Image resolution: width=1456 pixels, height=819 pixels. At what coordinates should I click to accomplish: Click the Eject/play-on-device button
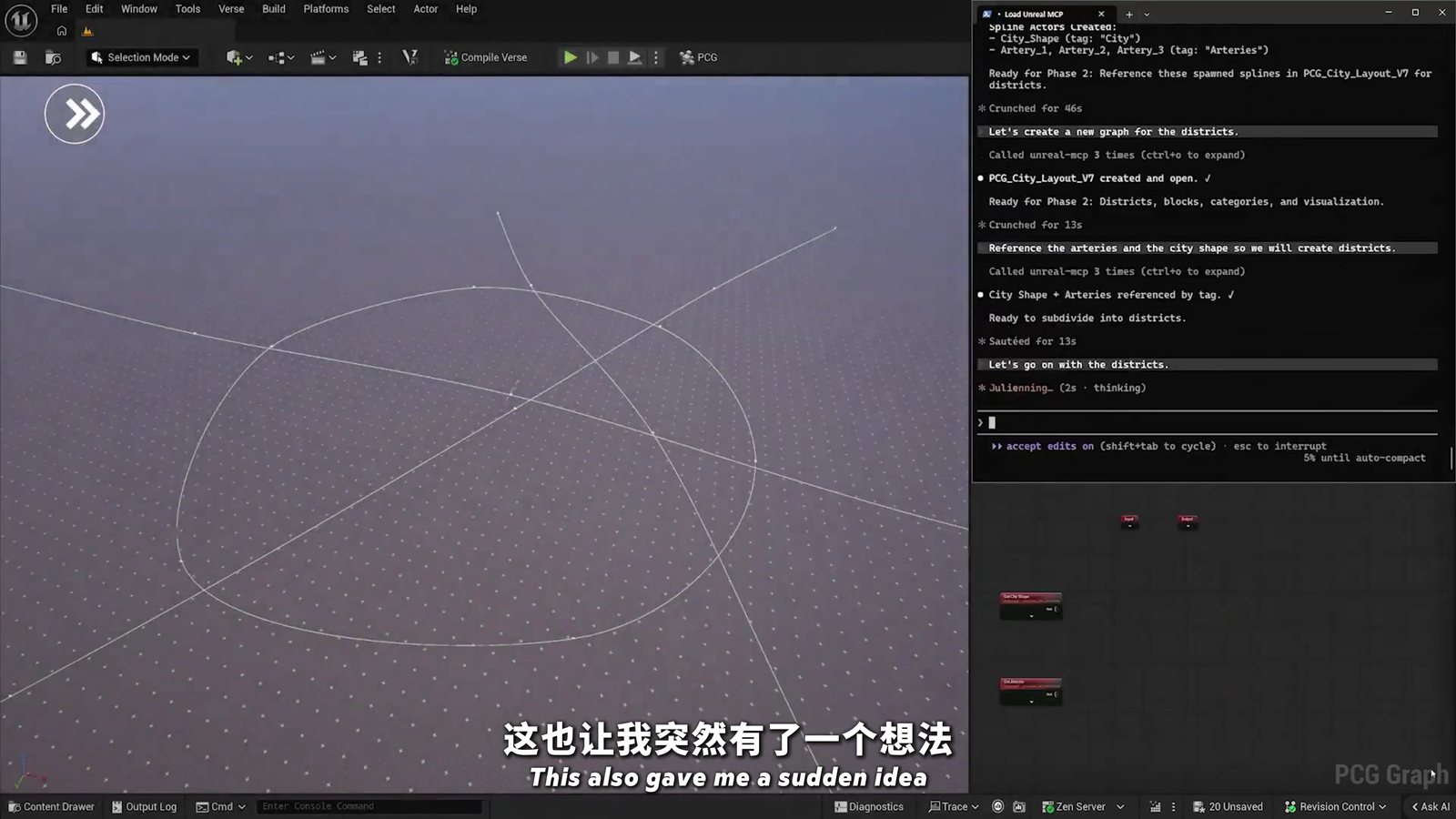click(x=634, y=57)
